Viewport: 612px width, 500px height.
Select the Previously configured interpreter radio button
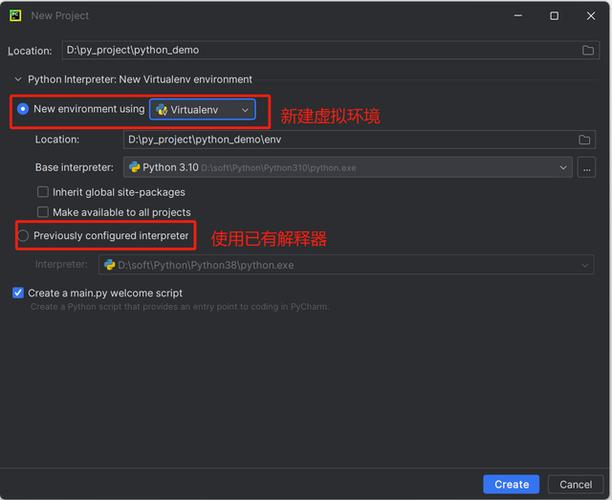(23, 236)
